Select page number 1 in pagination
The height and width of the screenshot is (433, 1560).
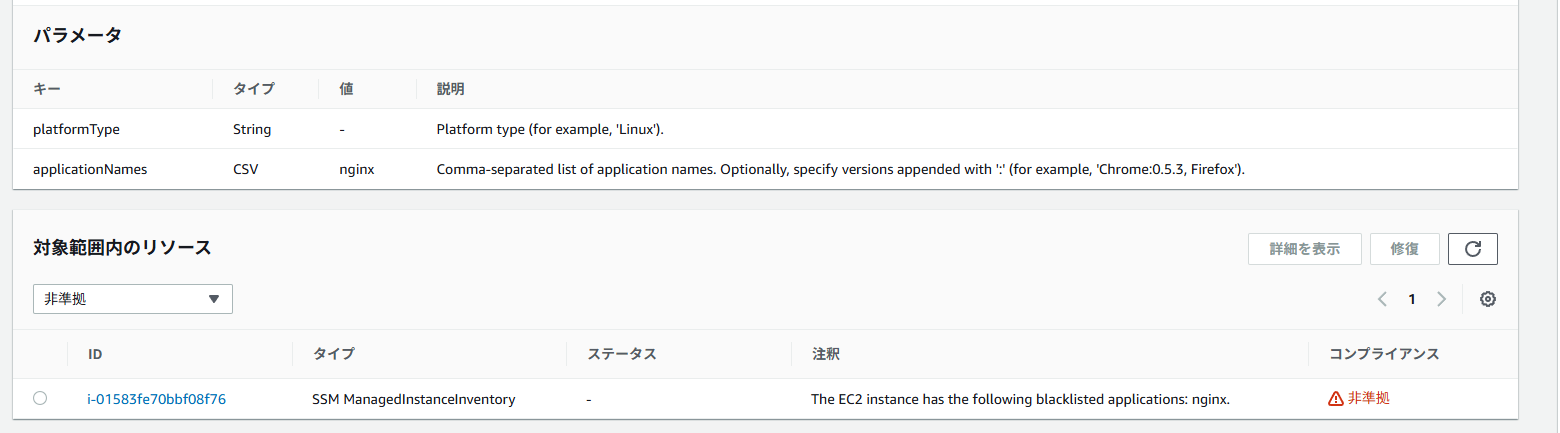point(1412,299)
